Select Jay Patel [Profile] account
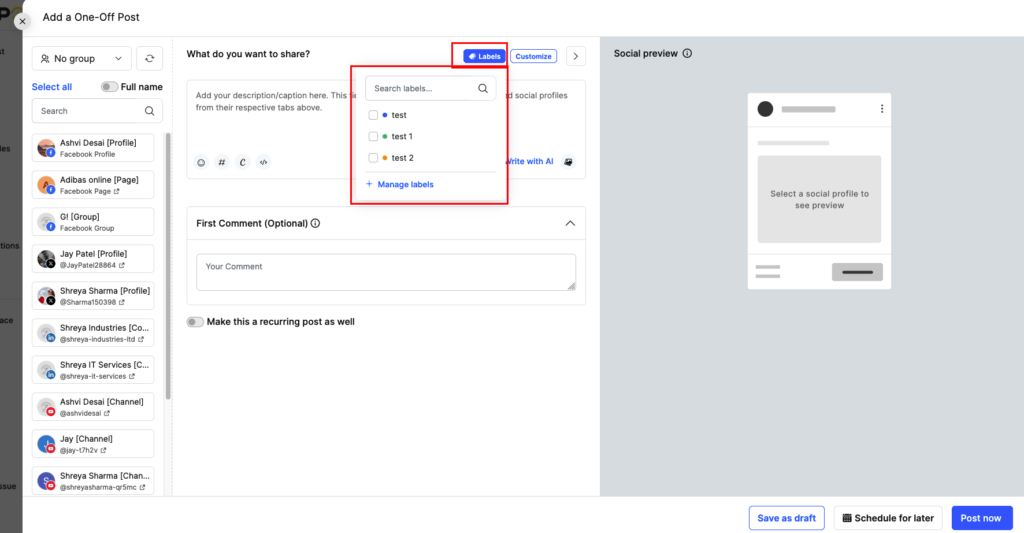The image size is (1024, 533). (x=93, y=259)
